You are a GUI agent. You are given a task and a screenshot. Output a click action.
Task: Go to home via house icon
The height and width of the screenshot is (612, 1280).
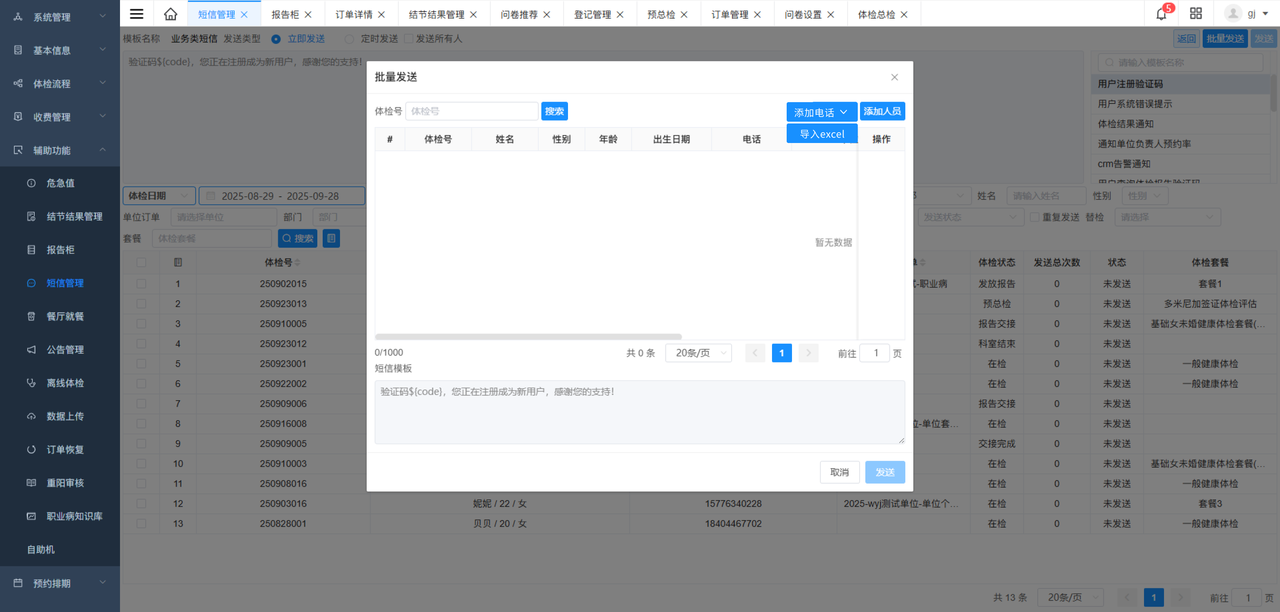point(170,14)
